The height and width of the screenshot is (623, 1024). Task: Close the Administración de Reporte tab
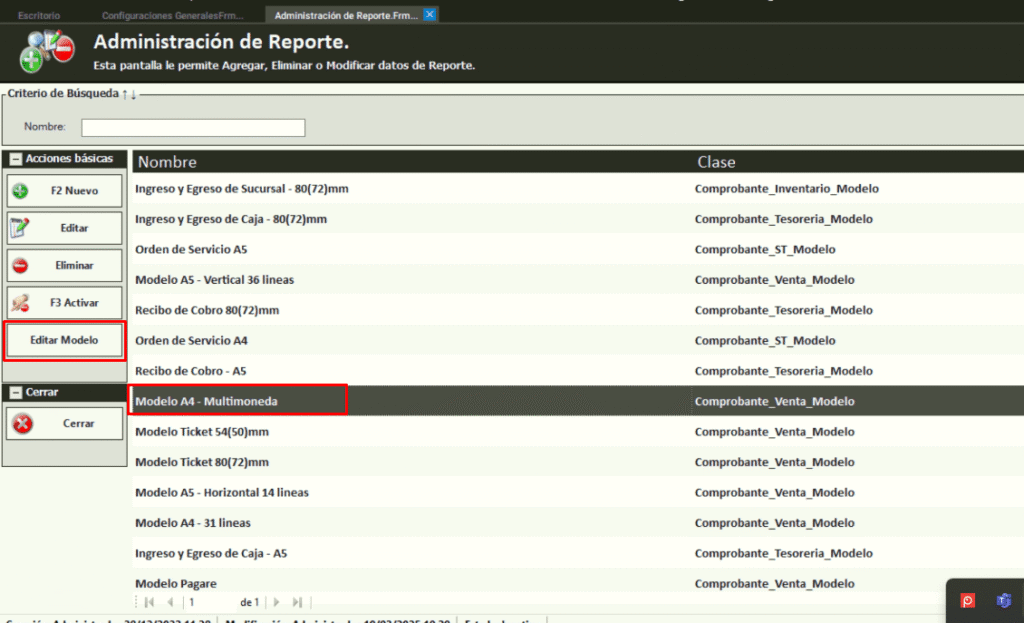(430, 15)
